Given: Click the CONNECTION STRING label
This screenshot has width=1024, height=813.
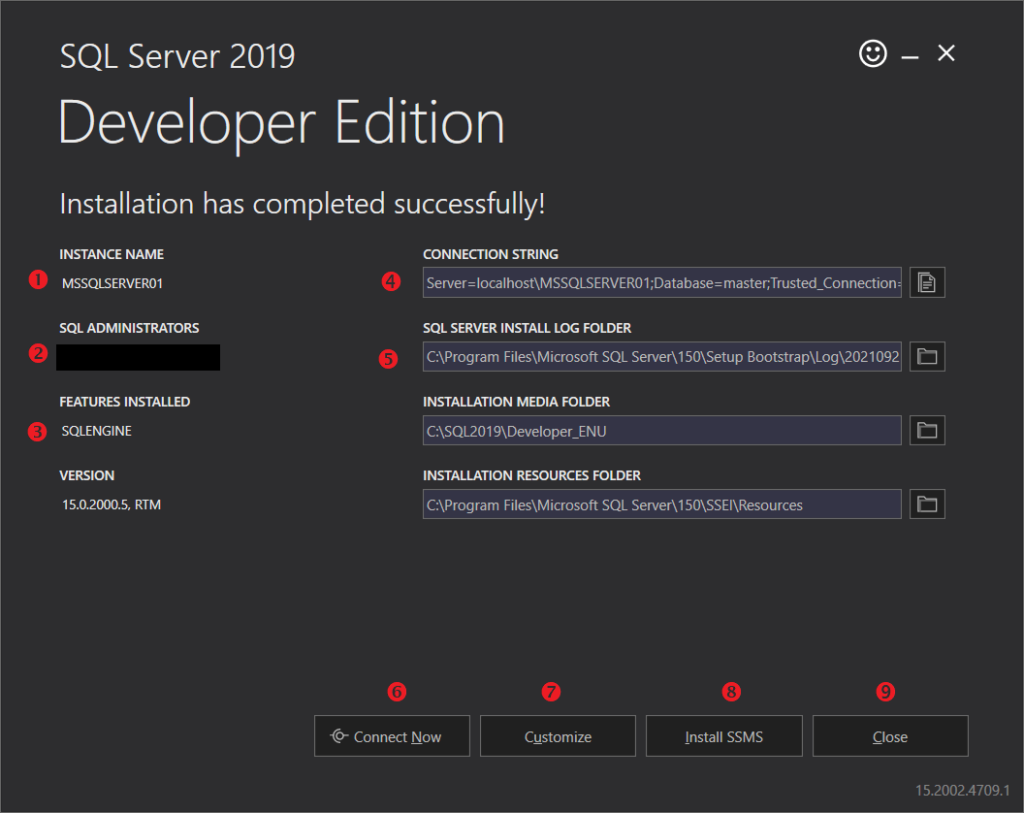Looking at the screenshot, I should point(490,254).
